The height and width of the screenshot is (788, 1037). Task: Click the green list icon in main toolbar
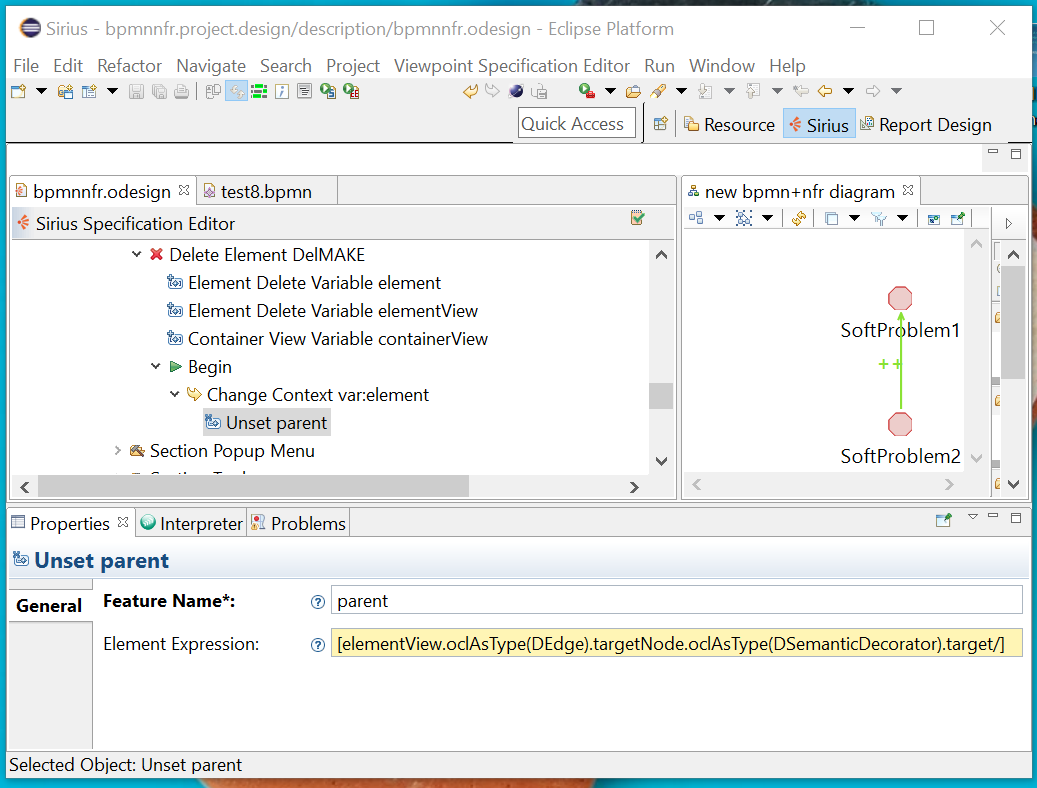[259, 91]
